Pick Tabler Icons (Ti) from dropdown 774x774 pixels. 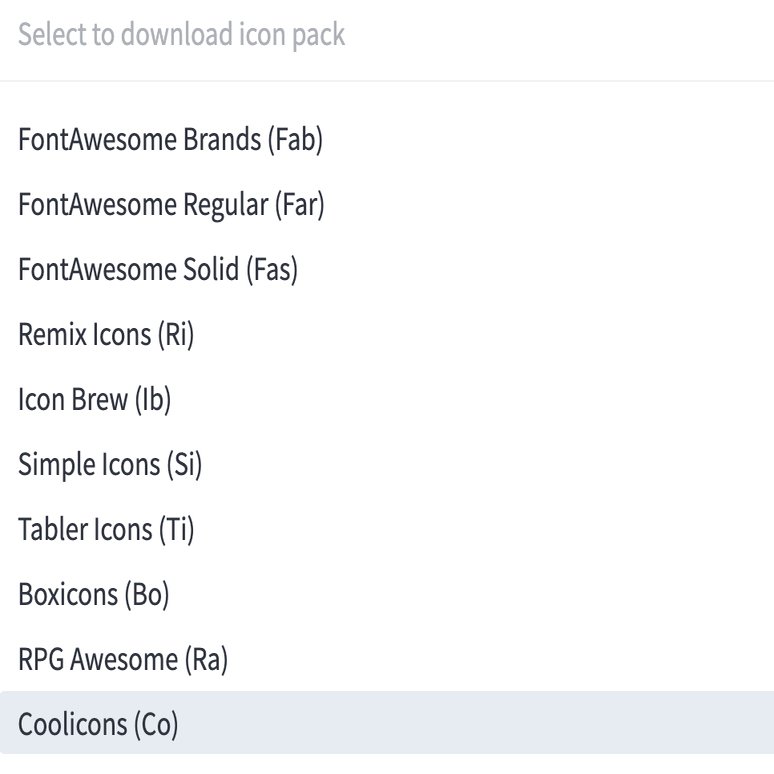(106, 530)
